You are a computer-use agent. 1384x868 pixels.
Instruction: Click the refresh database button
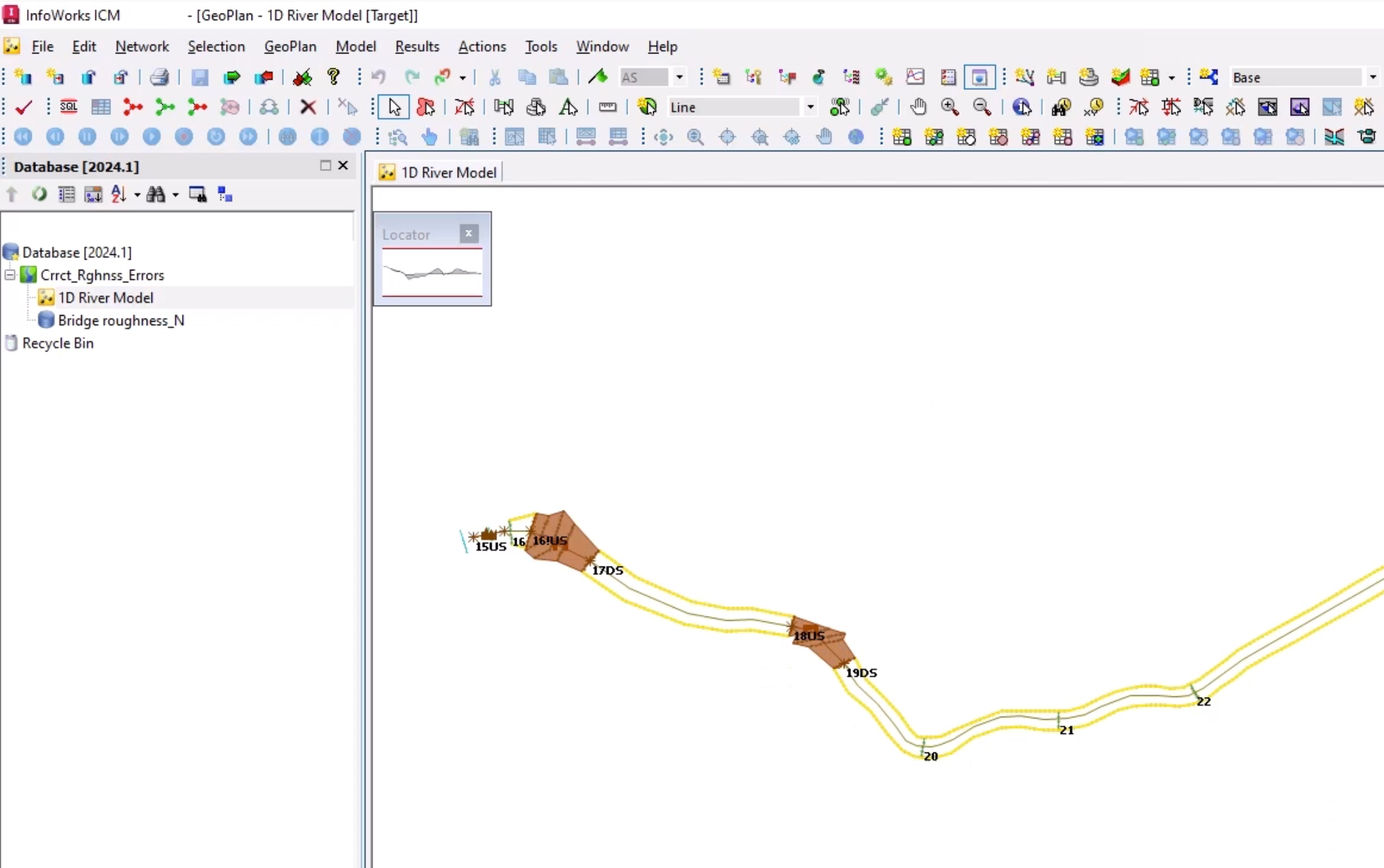(40, 194)
